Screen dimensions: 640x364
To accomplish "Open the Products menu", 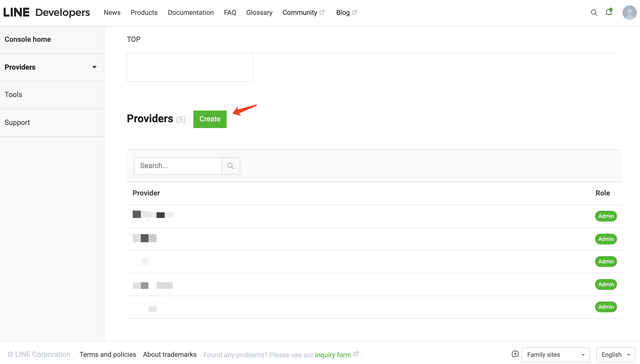I will [144, 13].
